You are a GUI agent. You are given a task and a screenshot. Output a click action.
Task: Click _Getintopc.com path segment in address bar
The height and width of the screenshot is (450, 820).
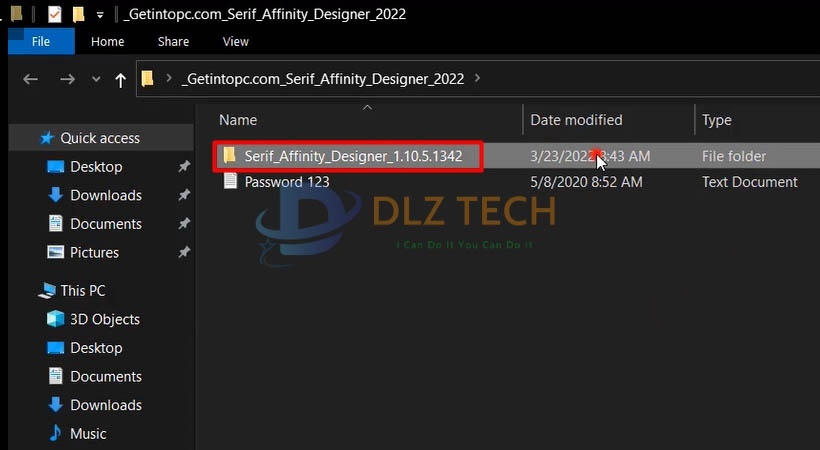pos(323,79)
